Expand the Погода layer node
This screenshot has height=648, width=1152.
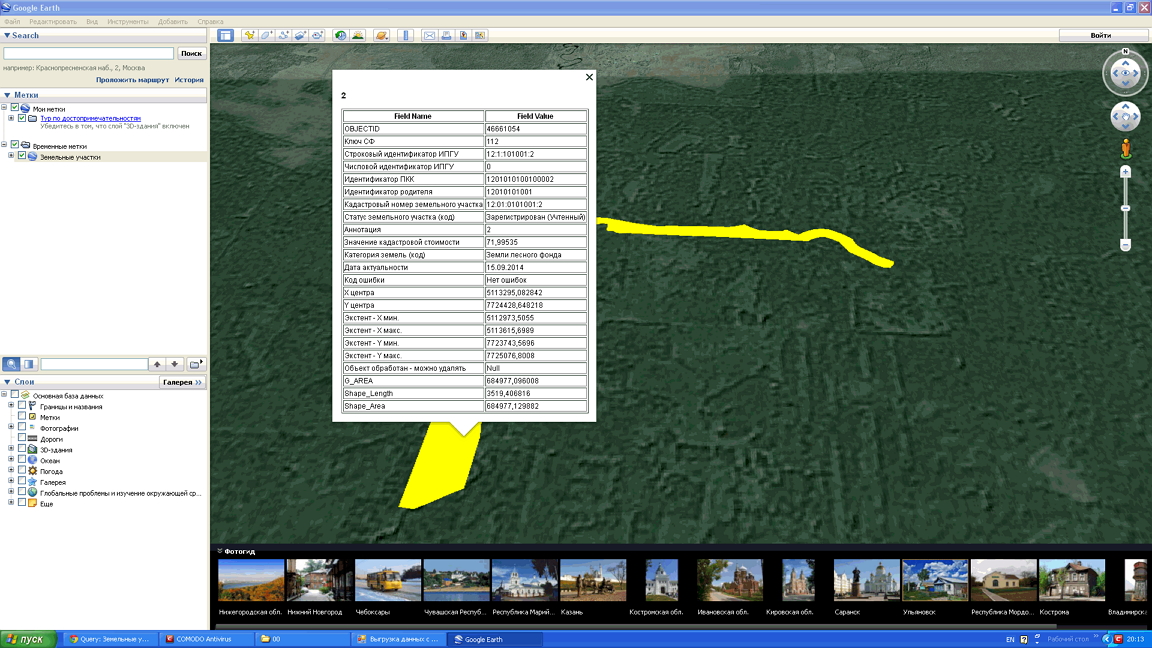coord(11,471)
